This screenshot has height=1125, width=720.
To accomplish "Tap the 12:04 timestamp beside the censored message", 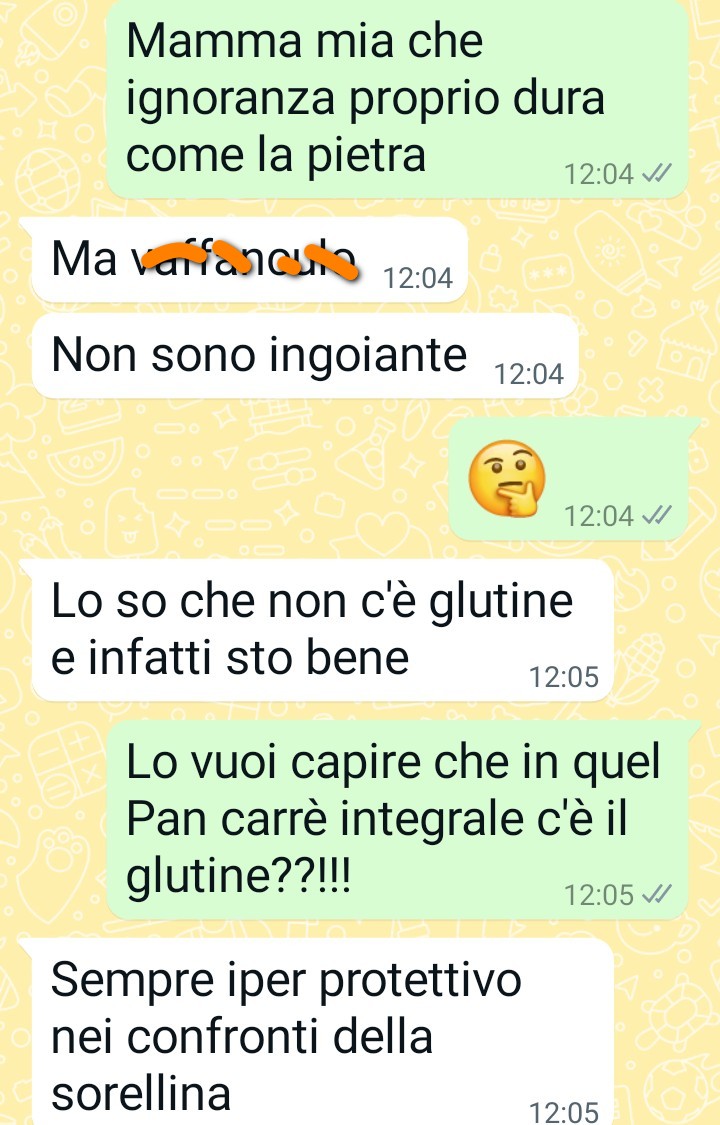I will 417,278.
